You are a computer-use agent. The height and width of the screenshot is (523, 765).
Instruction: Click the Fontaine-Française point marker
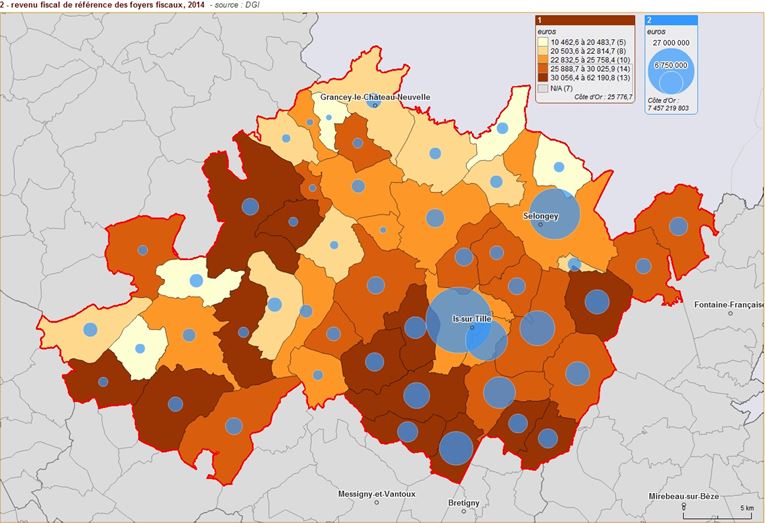coord(730,313)
